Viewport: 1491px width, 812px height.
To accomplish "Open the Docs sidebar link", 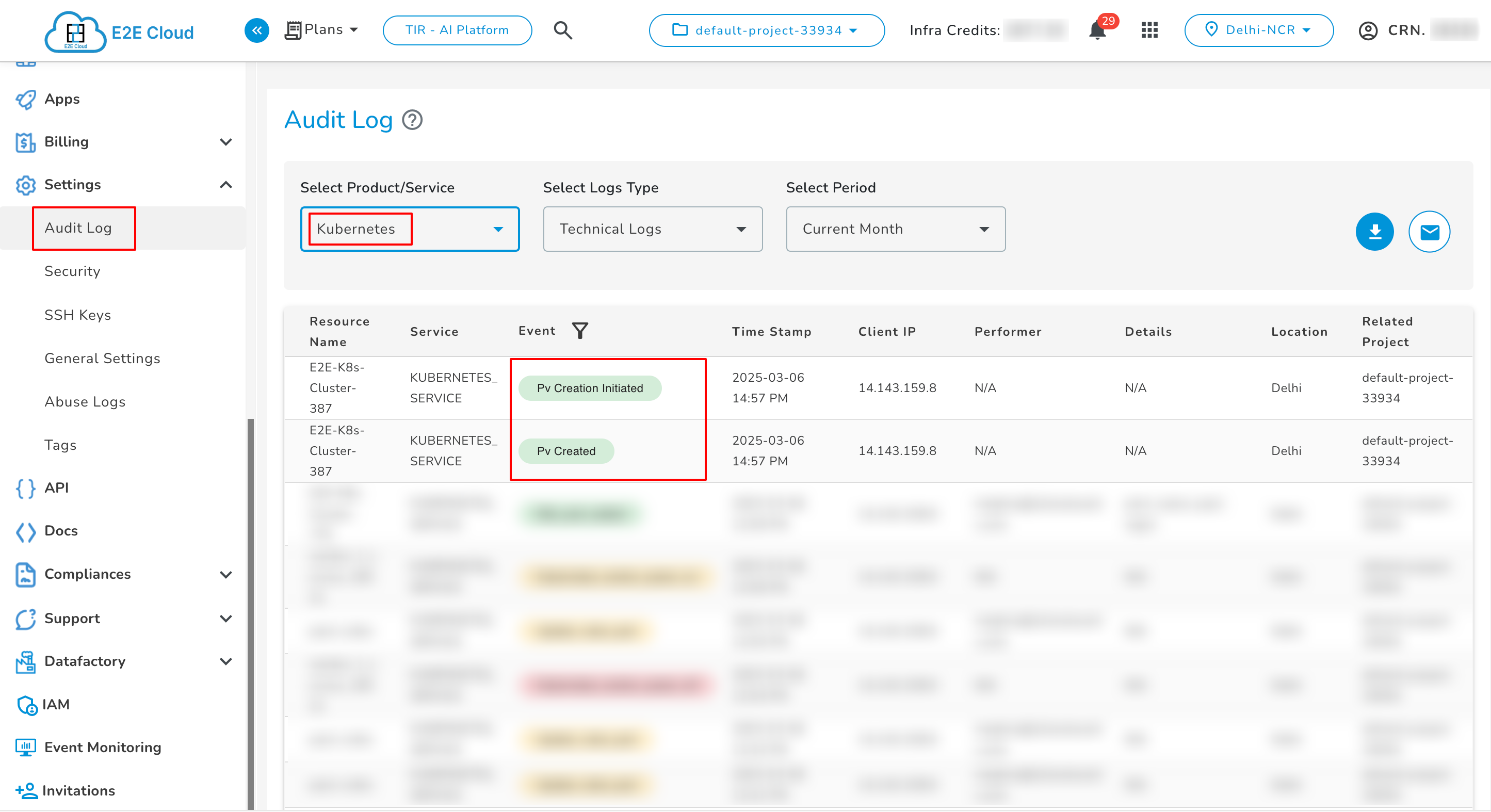I will pyautogui.click(x=61, y=531).
